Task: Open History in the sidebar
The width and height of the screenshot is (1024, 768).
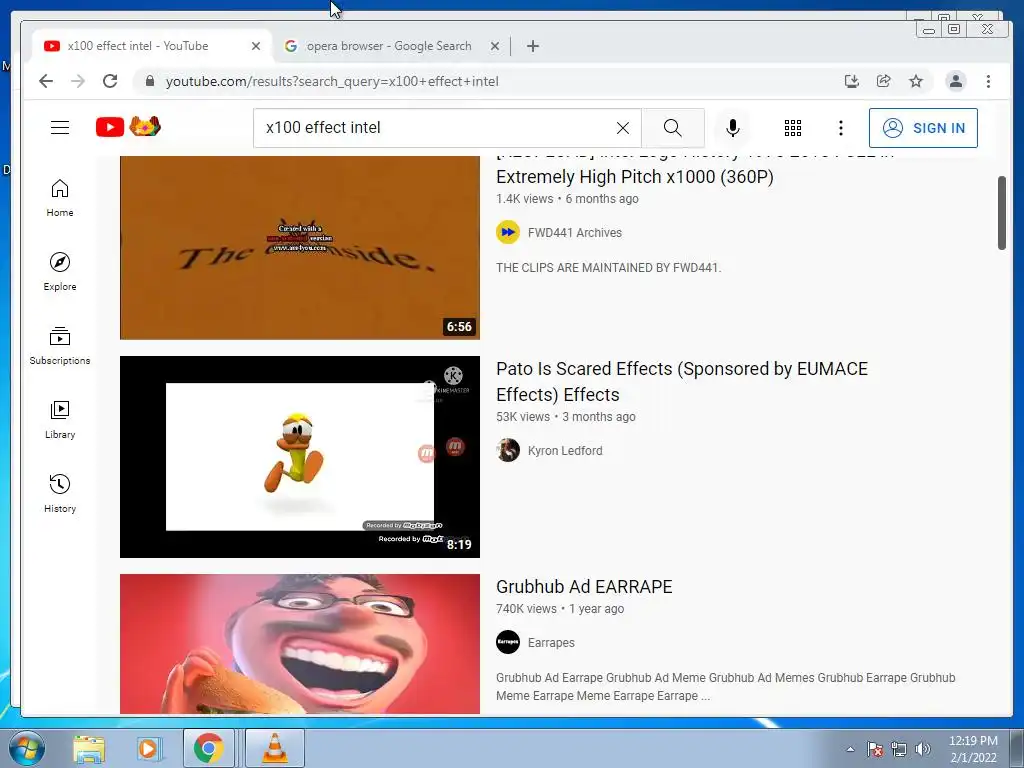Action: pyautogui.click(x=60, y=493)
